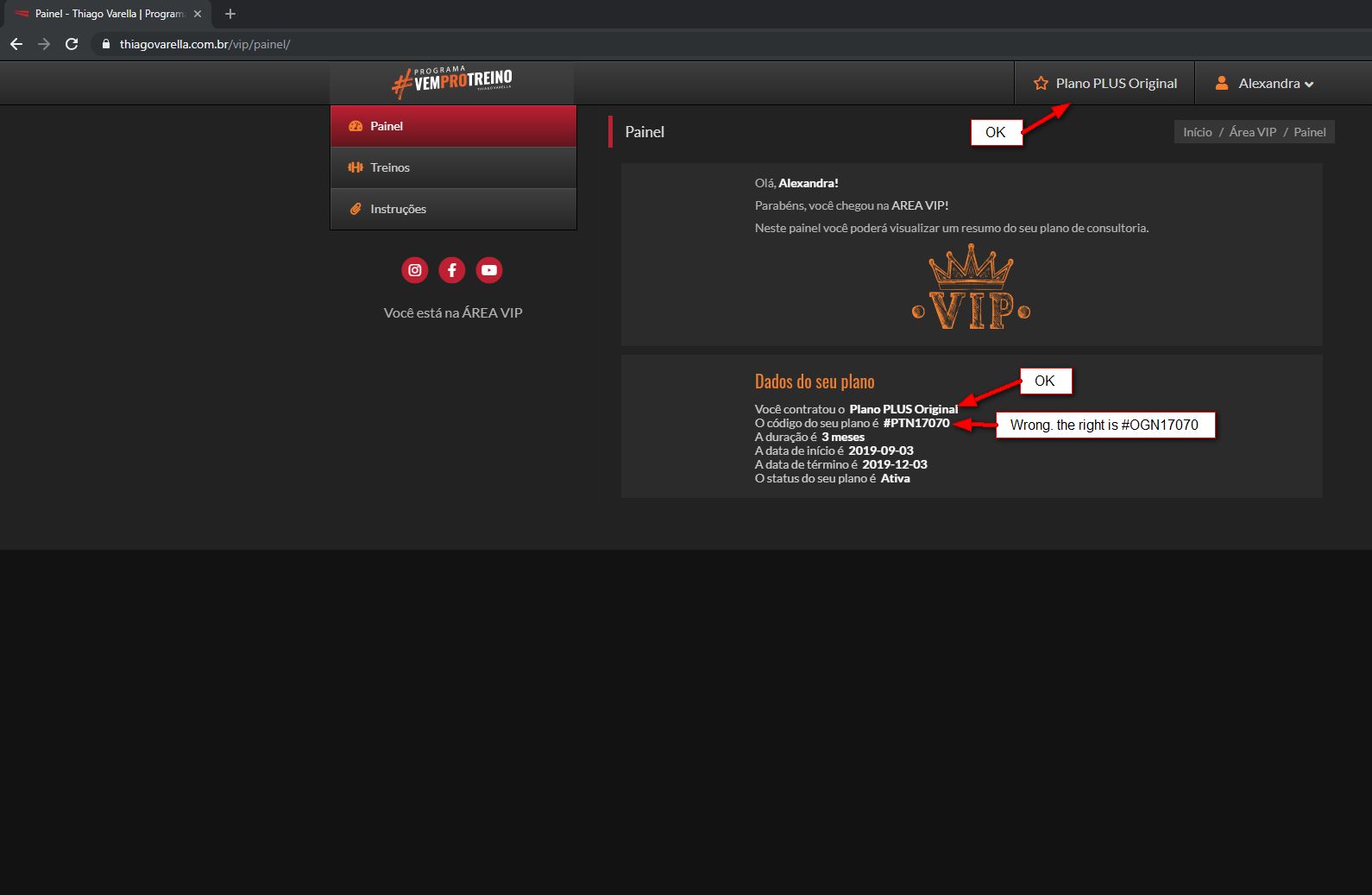
Task: Click the Painel page heading
Action: click(x=645, y=132)
